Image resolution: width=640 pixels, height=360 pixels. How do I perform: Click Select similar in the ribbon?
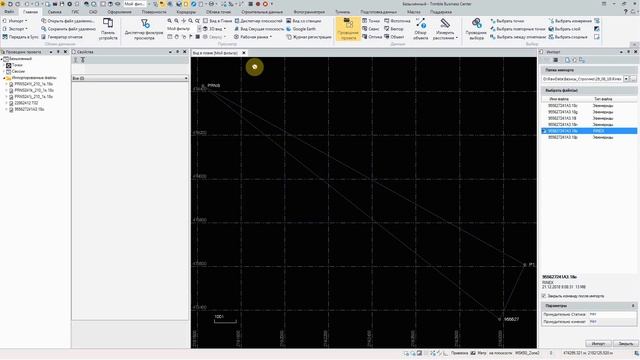pos(568,37)
